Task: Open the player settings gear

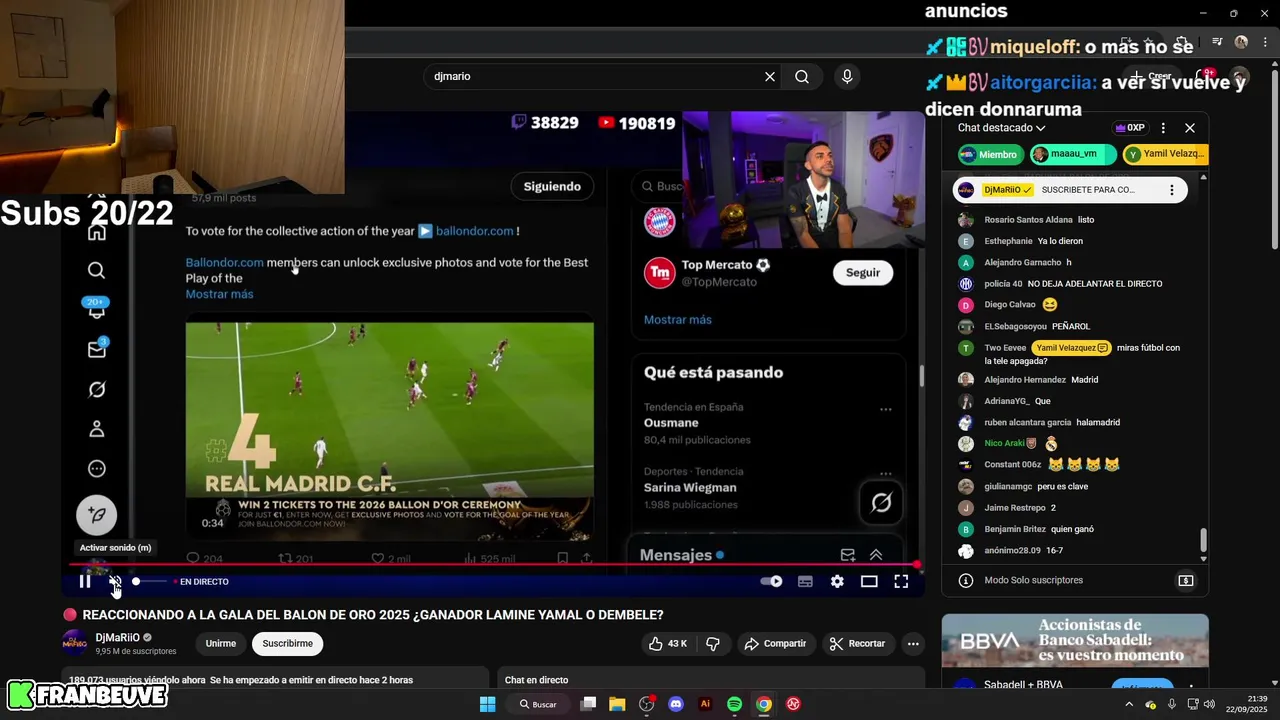Action: [x=837, y=581]
